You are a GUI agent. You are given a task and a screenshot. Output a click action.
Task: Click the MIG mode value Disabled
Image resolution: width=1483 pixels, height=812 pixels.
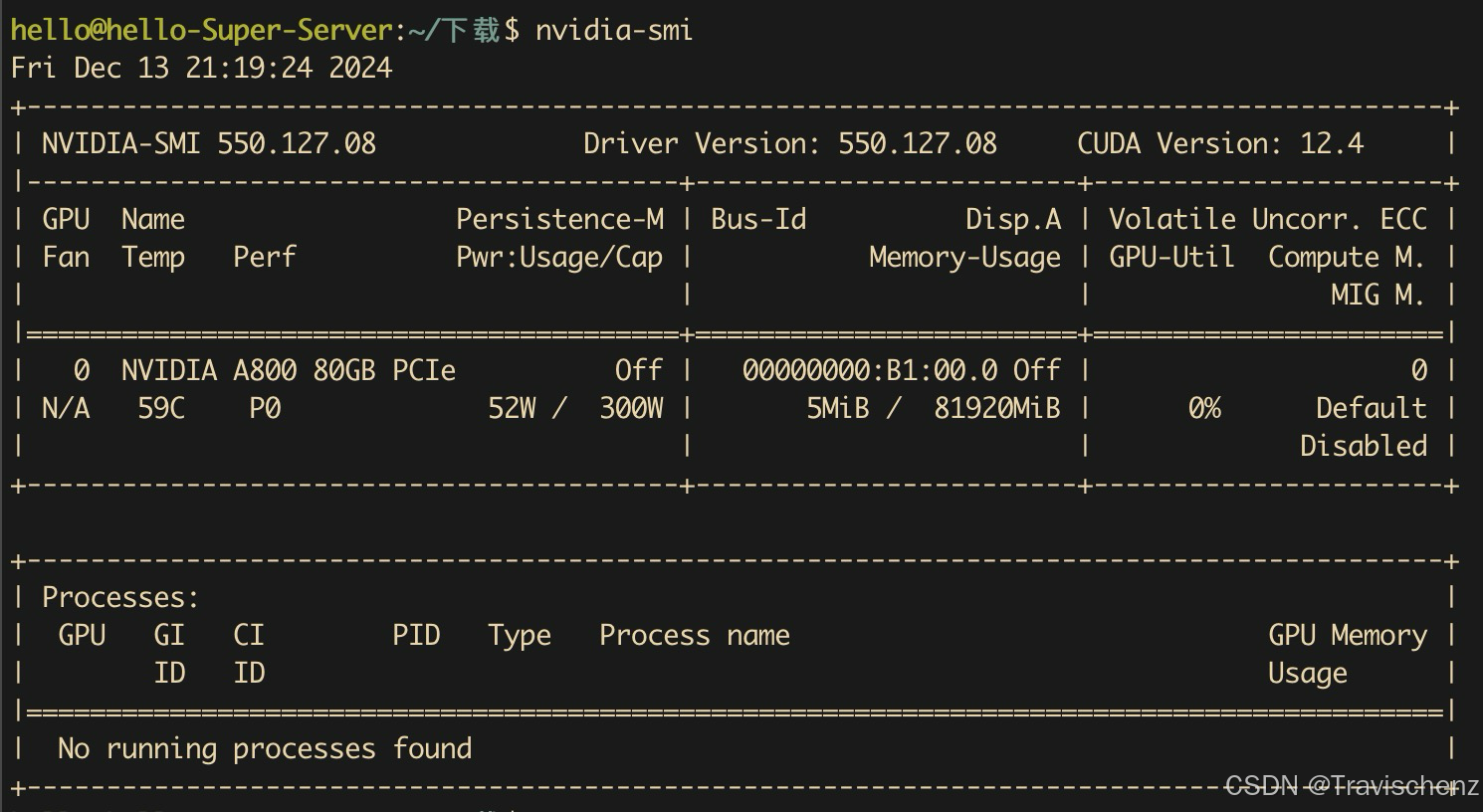(1364, 446)
